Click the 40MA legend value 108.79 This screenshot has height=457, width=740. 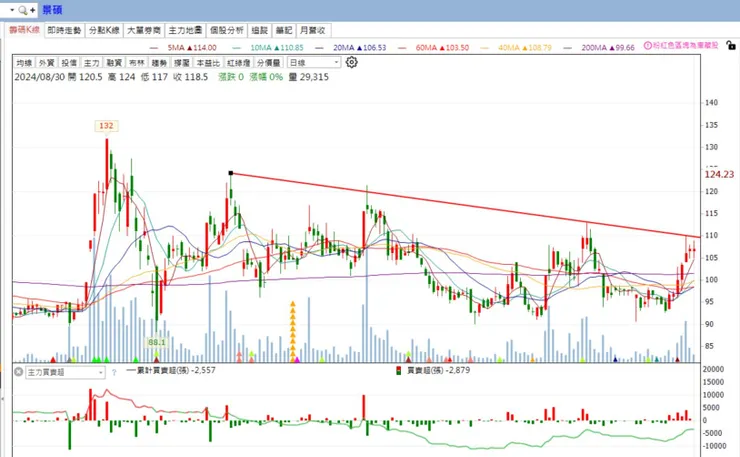[x=540, y=48]
